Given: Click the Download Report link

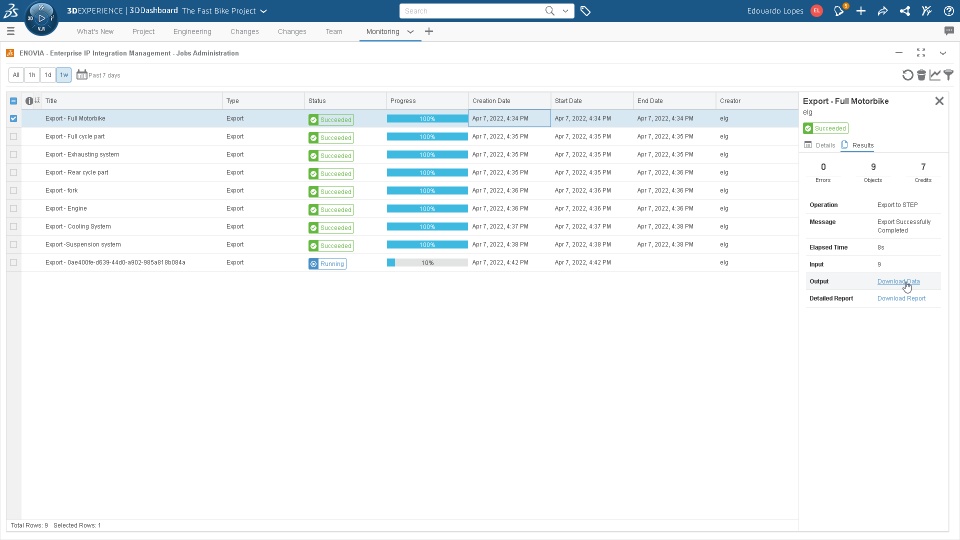Looking at the screenshot, I should tap(901, 299).
